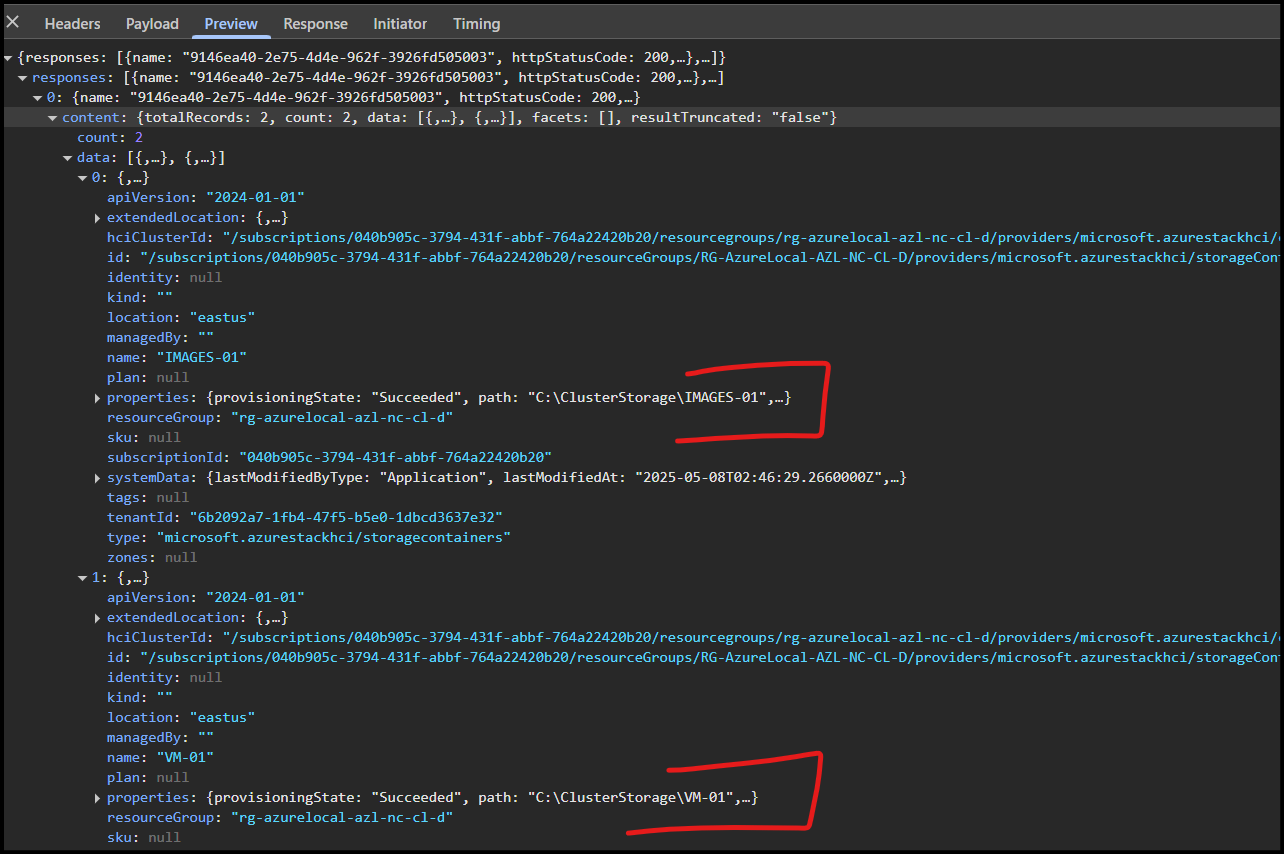Click first sku: null line

[144, 438]
